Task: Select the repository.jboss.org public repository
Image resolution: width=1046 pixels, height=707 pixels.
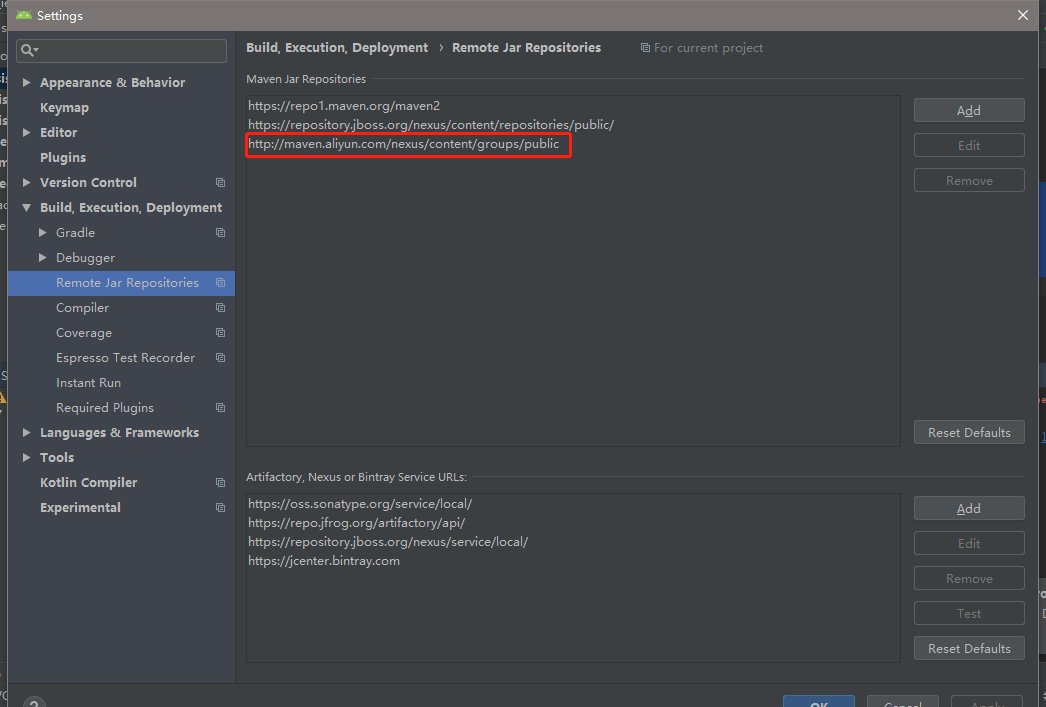Action: (431, 125)
